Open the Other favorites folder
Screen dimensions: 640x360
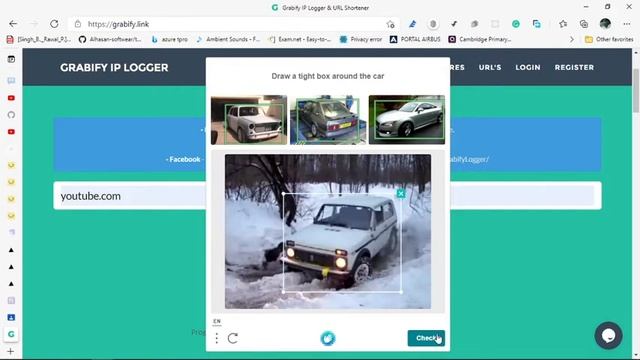pos(609,39)
